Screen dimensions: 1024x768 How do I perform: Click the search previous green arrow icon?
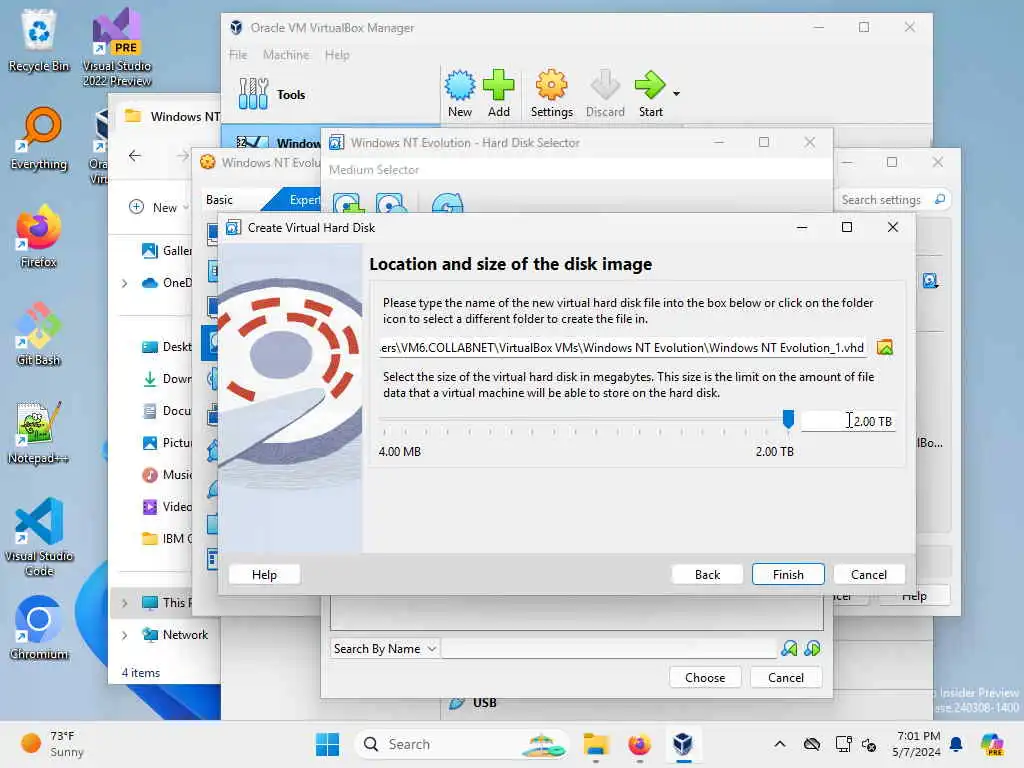coord(789,648)
